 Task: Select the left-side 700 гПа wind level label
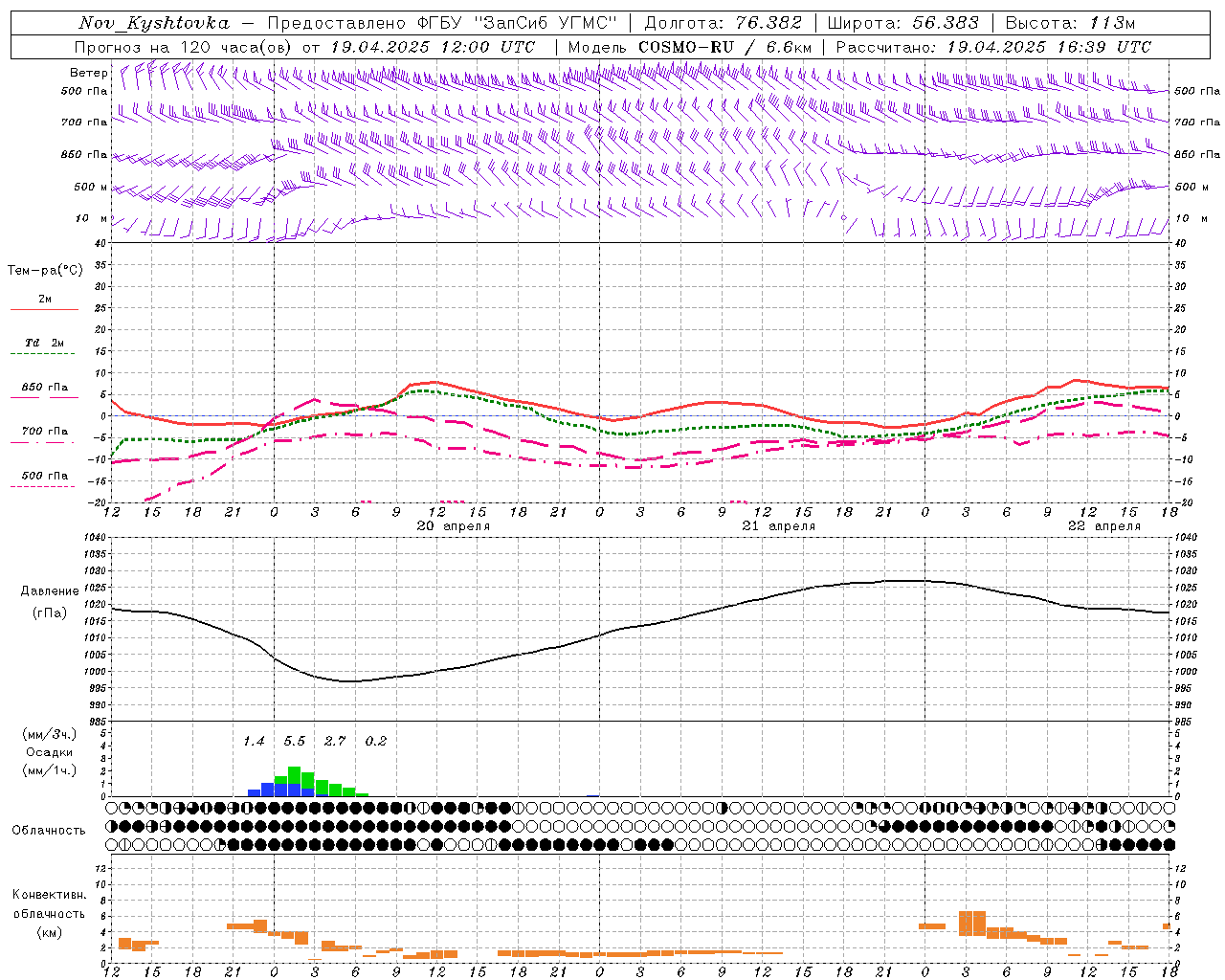pos(84,122)
